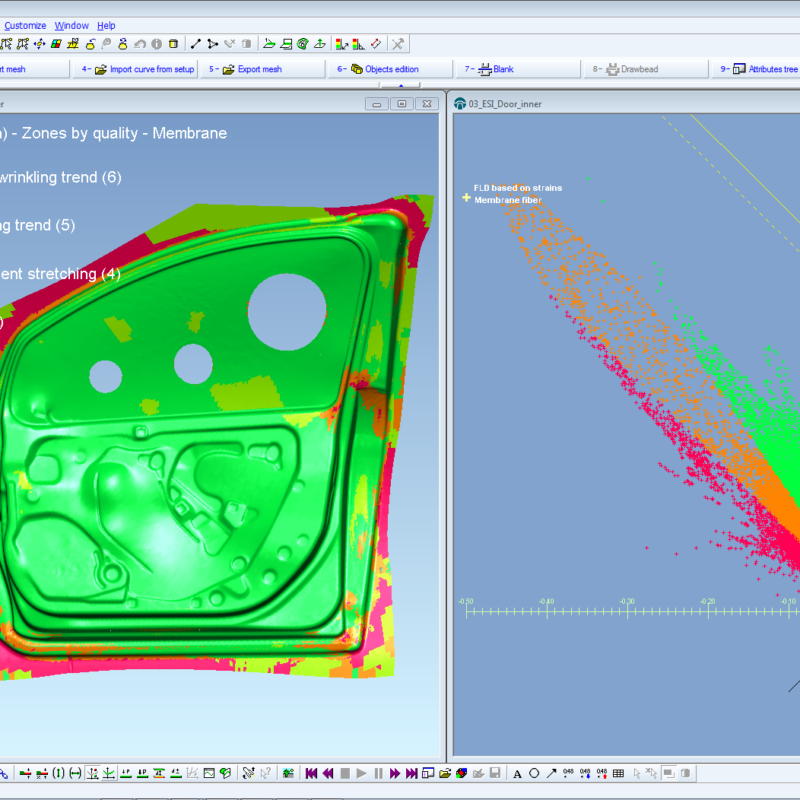Screen dimensions: 800x800
Task: Open the Customize menu
Action: coord(25,25)
